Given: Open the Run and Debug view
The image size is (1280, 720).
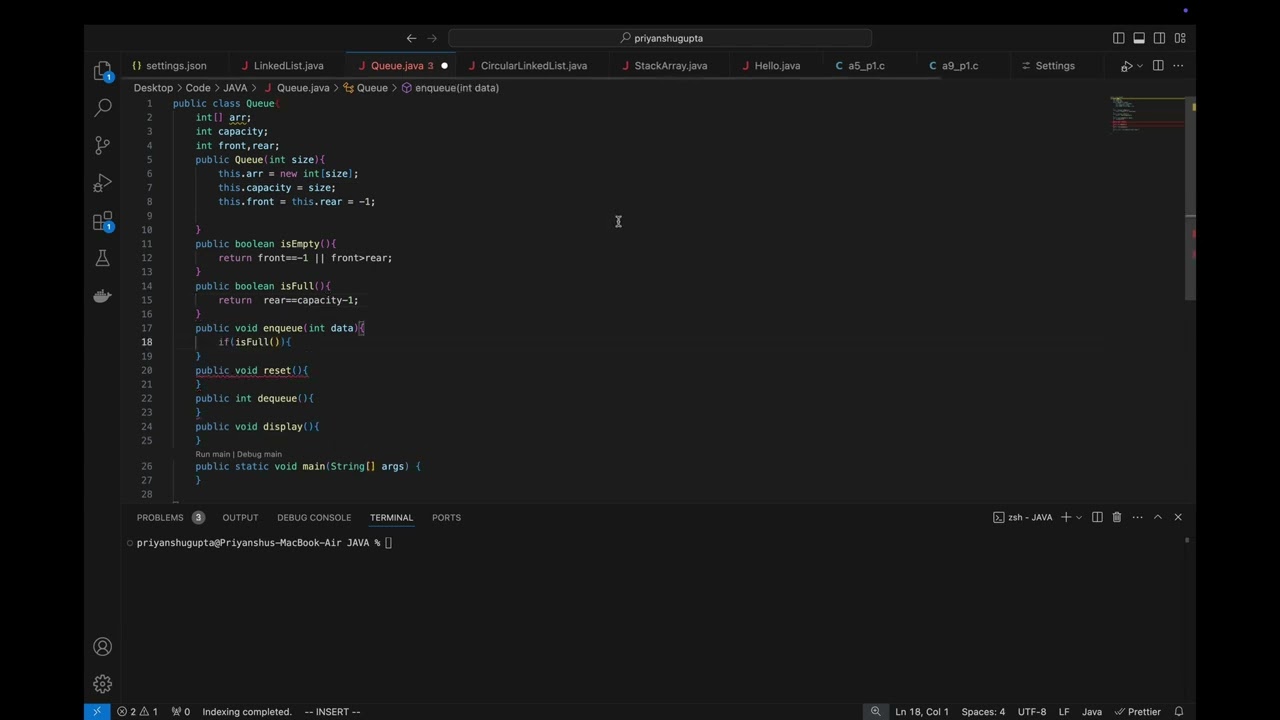Looking at the screenshot, I should (102, 183).
